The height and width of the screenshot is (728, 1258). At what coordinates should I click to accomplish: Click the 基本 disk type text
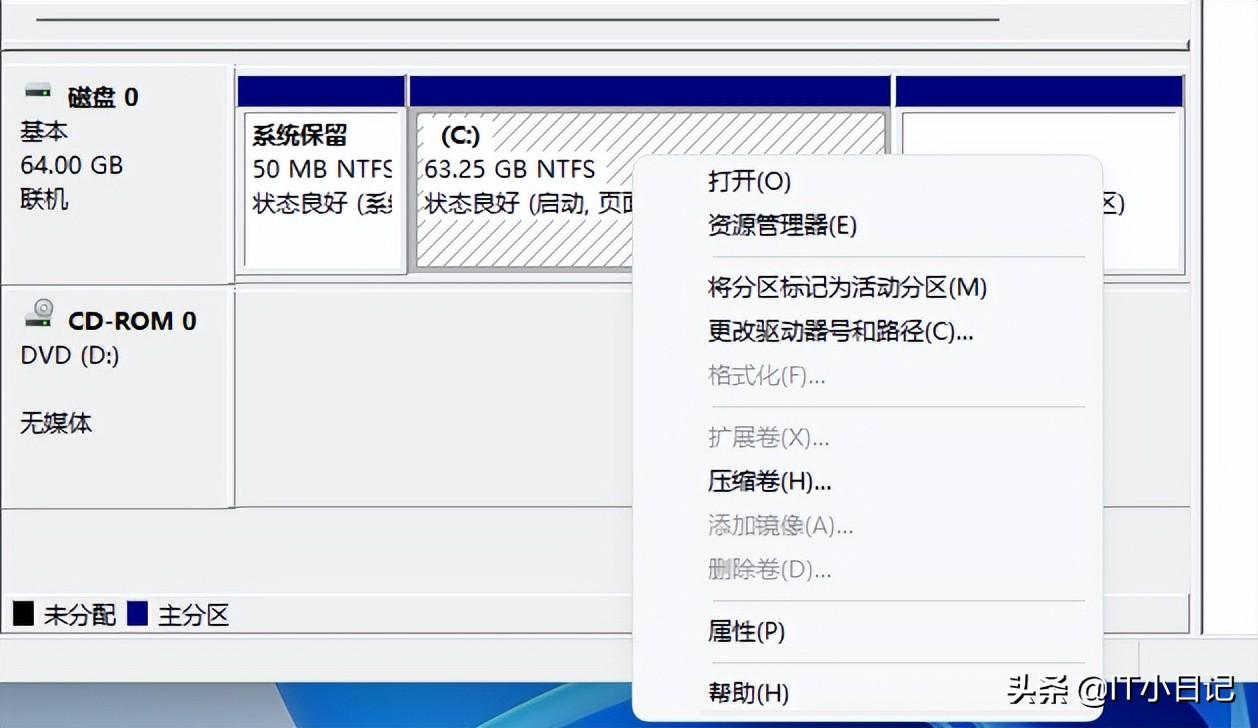tap(44, 131)
